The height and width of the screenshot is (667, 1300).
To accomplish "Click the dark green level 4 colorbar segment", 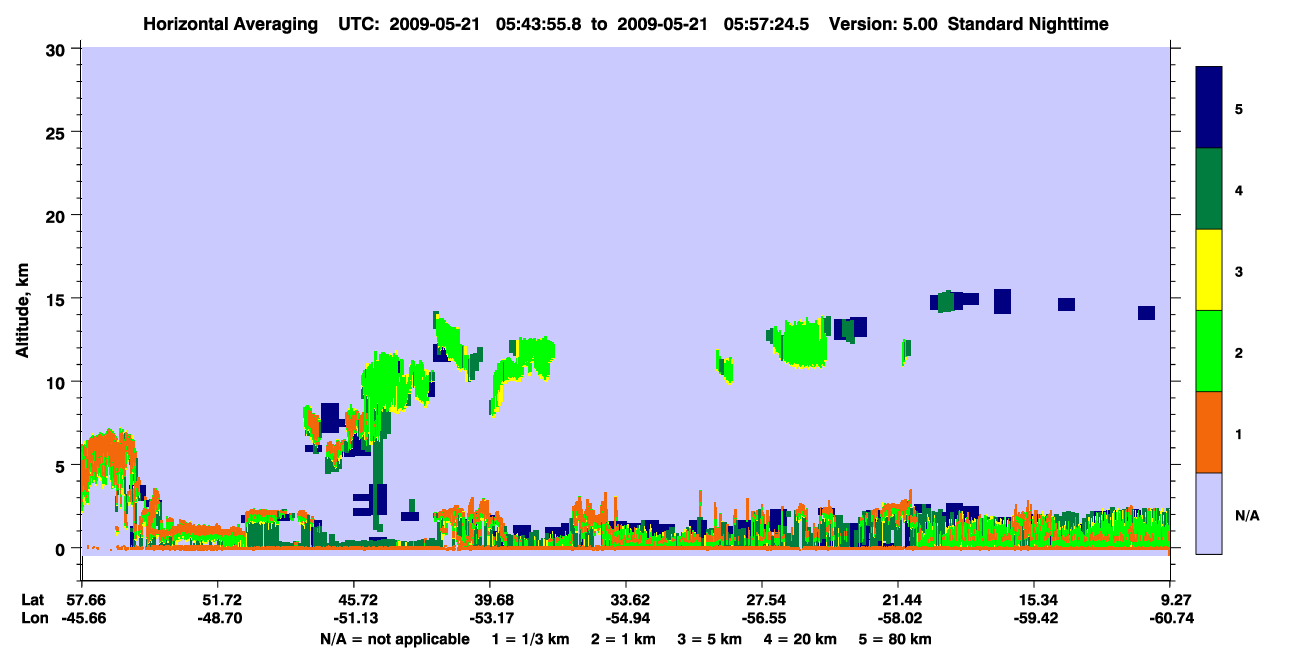I will pyautogui.click(x=1209, y=189).
